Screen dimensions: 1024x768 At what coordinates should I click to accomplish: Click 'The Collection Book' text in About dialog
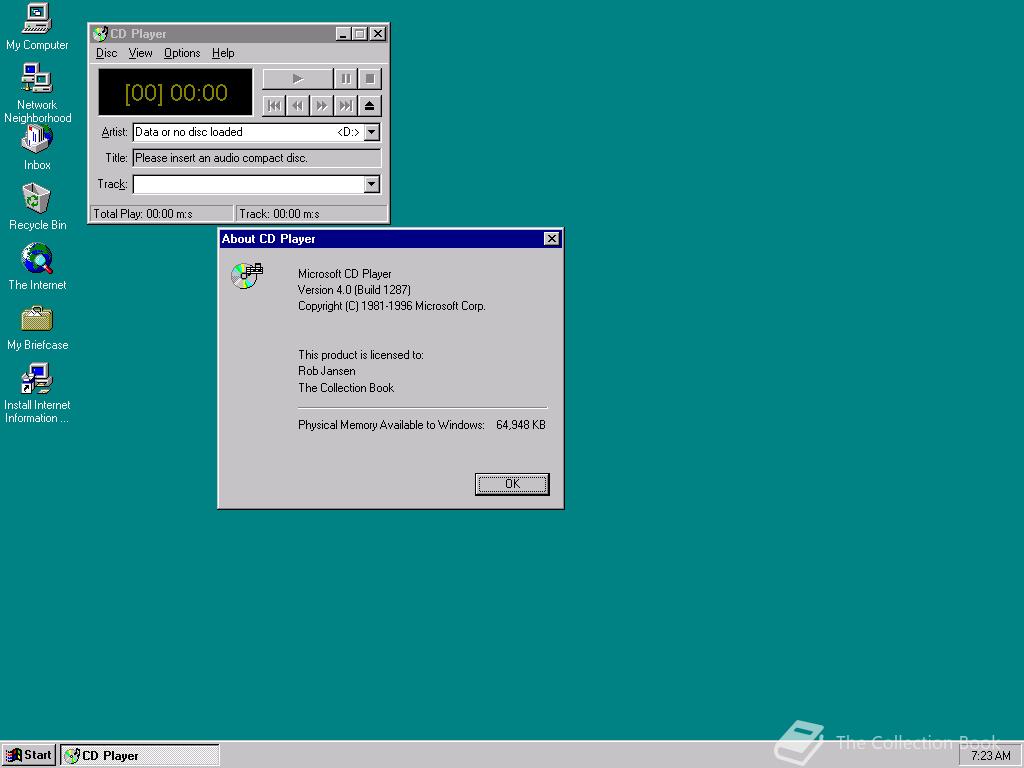[346, 388]
